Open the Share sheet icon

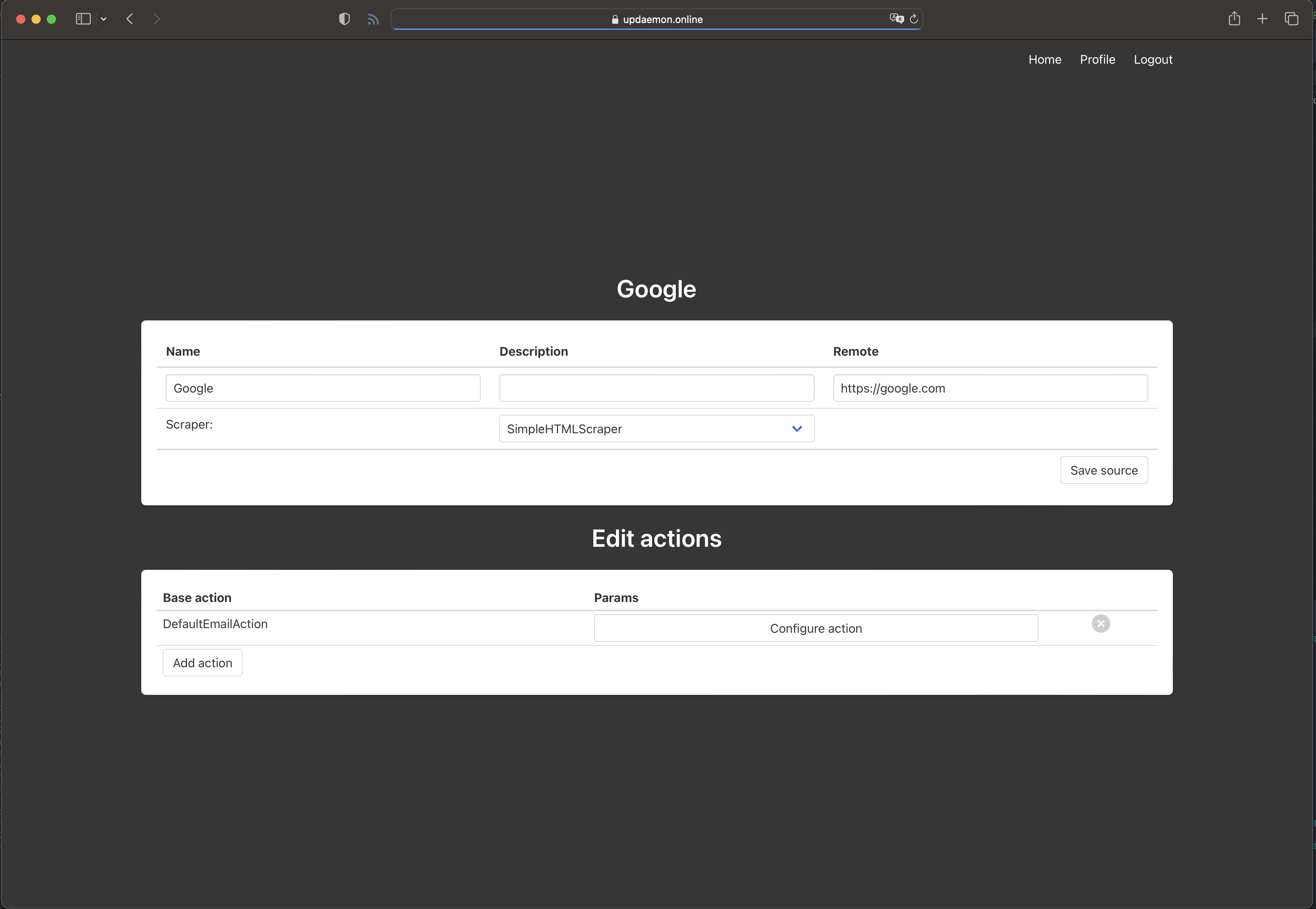pyautogui.click(x=1234, y=18)
